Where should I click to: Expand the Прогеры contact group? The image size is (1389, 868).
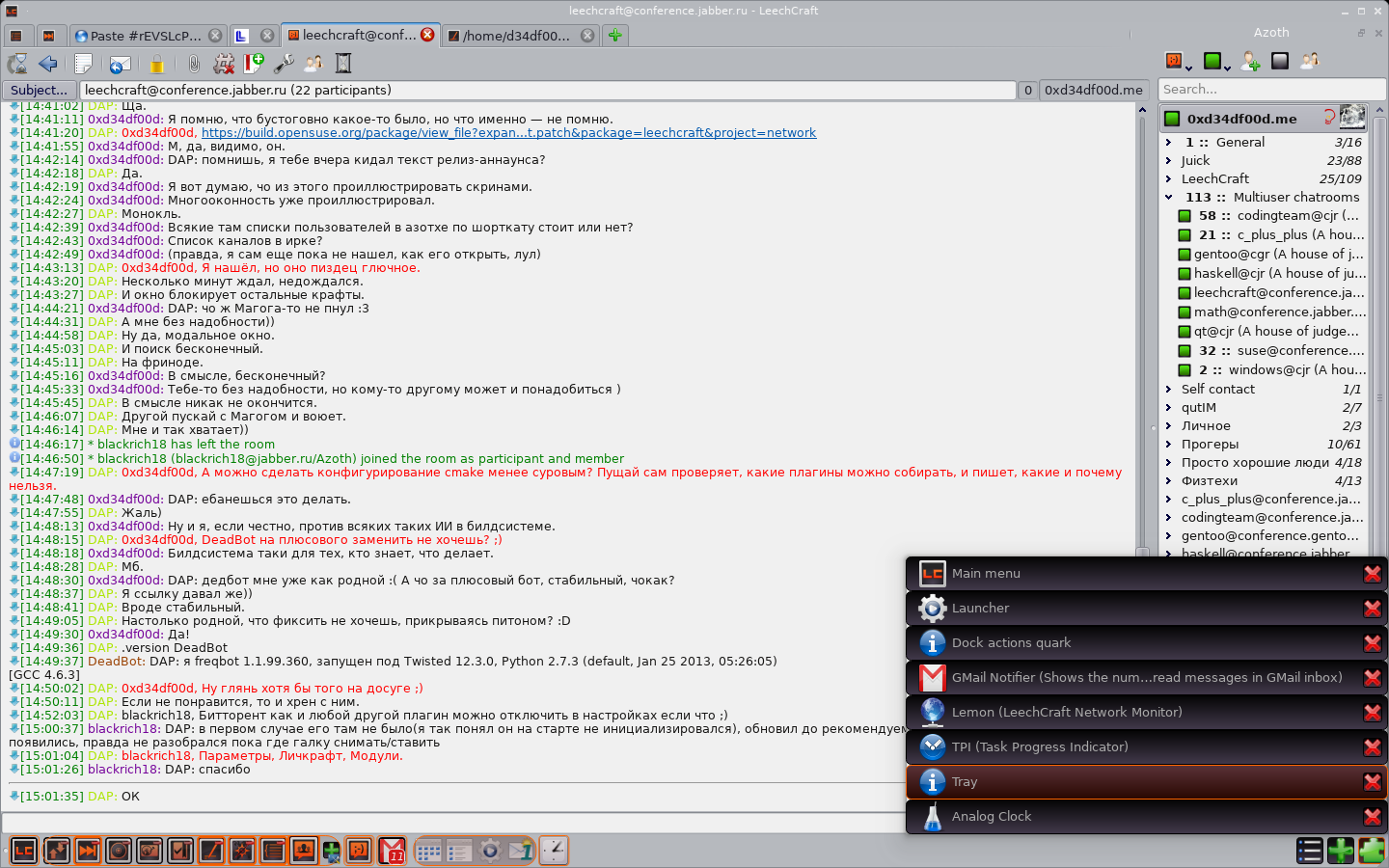[x=1168, y=444]
